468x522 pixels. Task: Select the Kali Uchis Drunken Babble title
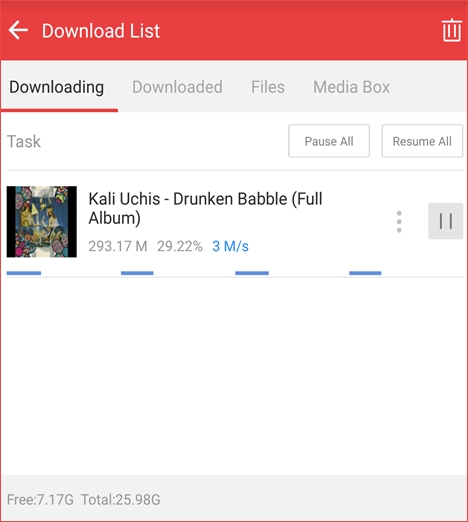coord(205,208)
